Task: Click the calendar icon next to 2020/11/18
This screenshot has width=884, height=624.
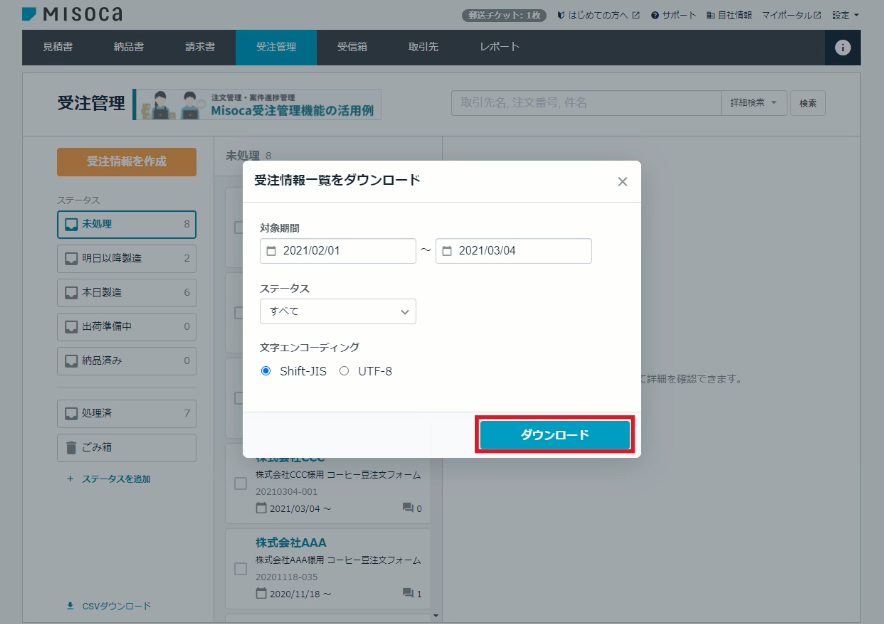Action: tap(261, 593)
